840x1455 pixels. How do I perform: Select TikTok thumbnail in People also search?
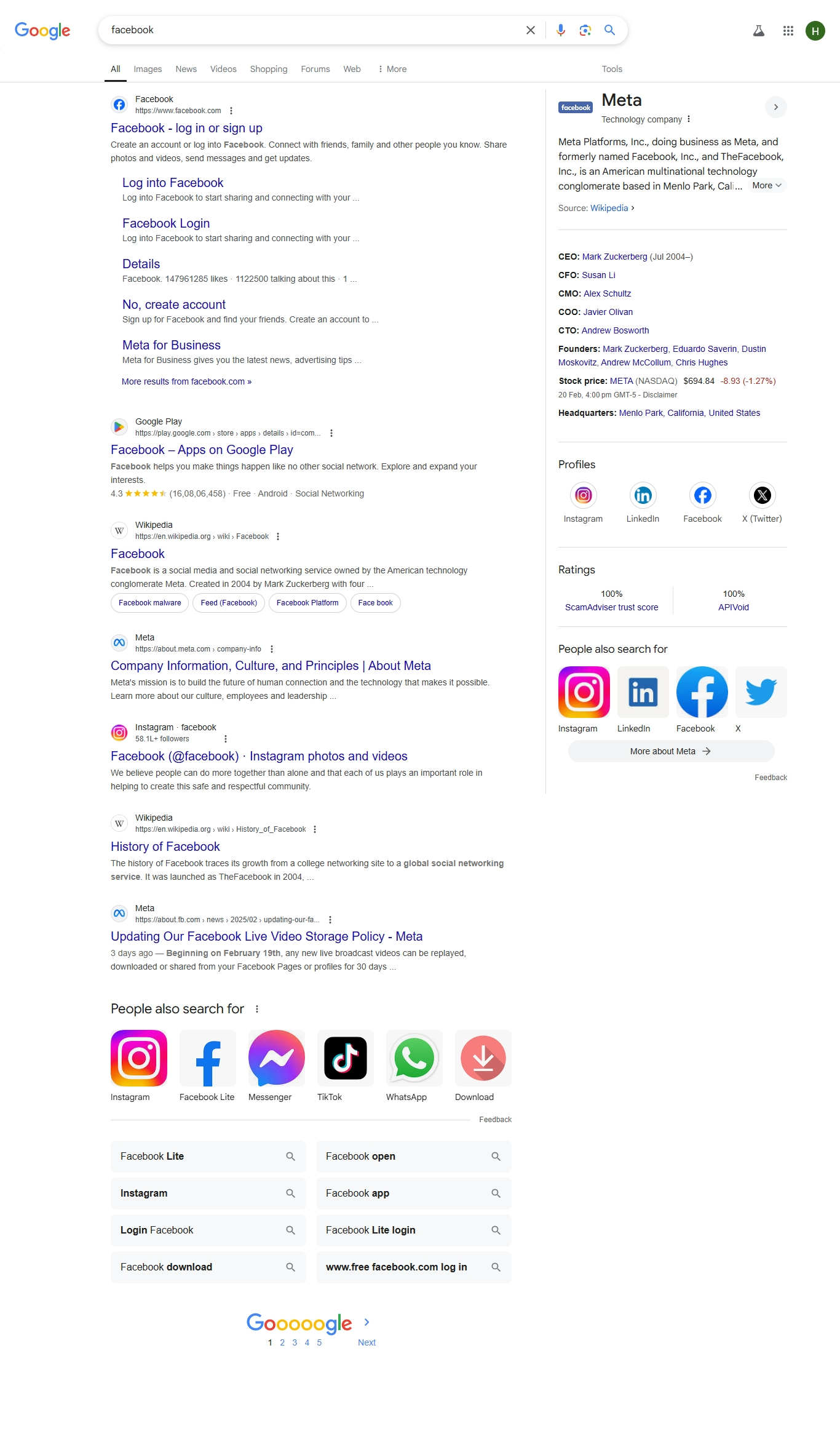(x=345, y=1058)
